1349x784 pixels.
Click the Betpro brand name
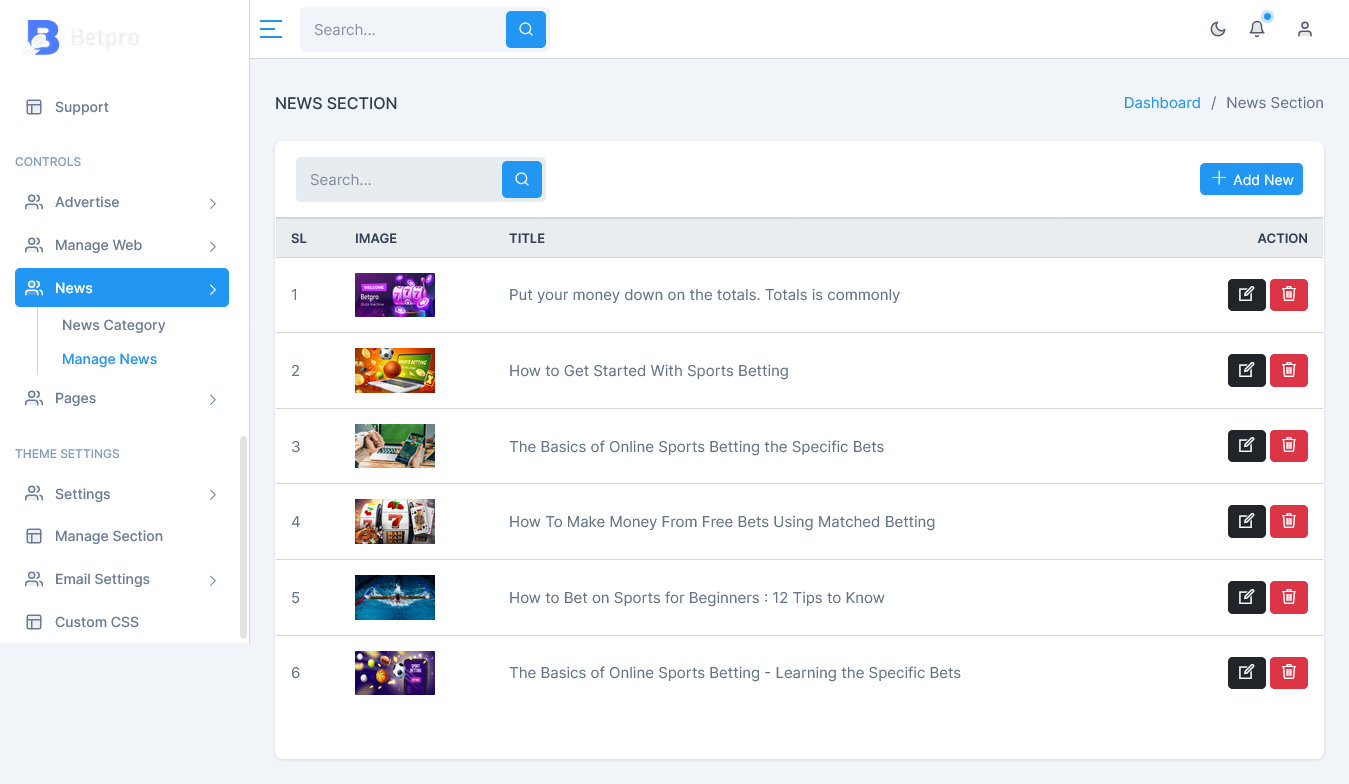click(x=105, y=38)
